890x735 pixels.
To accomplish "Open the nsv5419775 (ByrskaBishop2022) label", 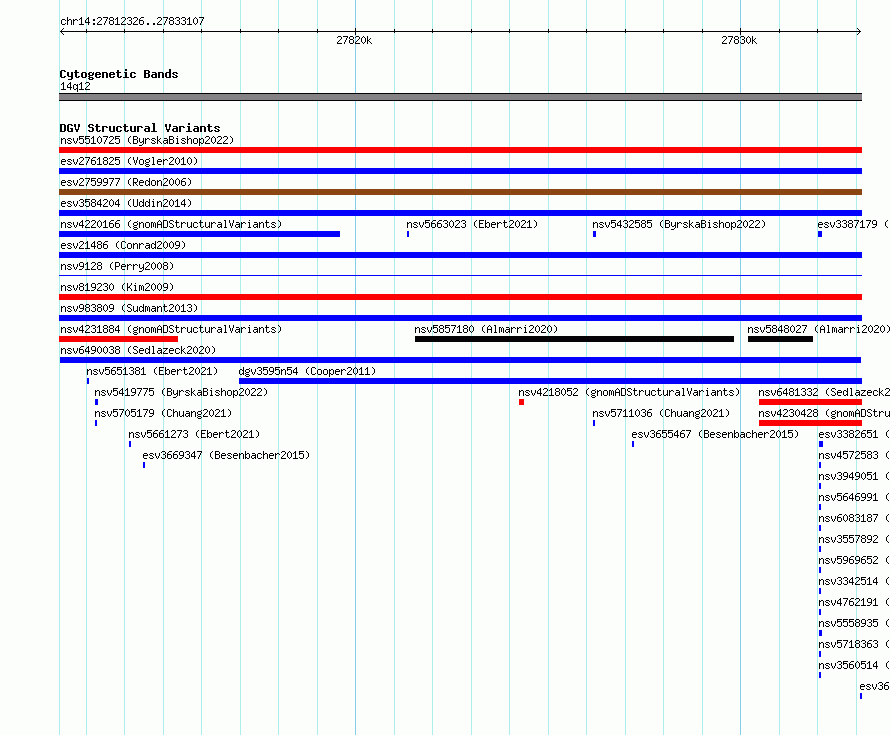I will [181, 392].
